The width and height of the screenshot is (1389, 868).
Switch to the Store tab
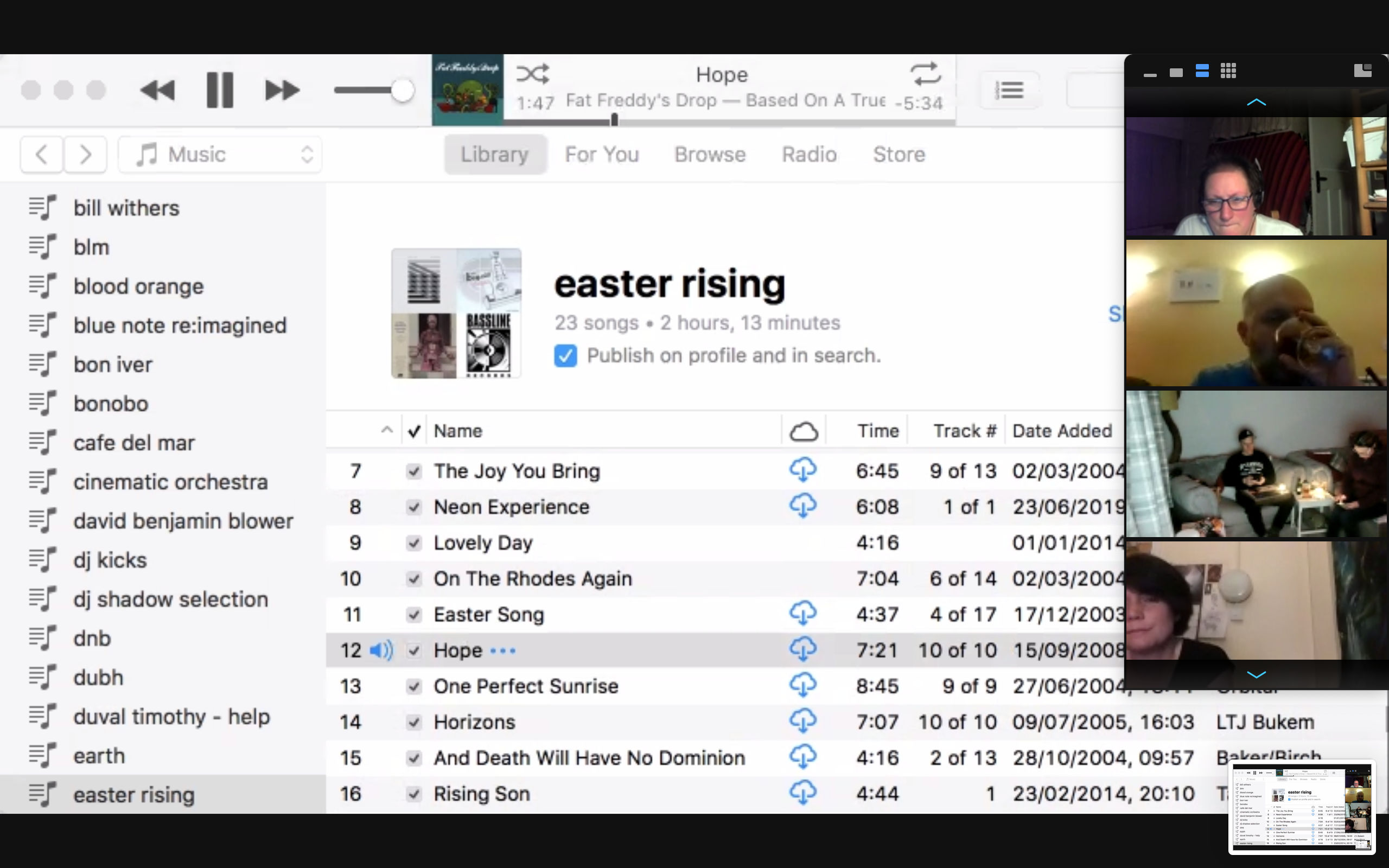(x=899, y=155)
